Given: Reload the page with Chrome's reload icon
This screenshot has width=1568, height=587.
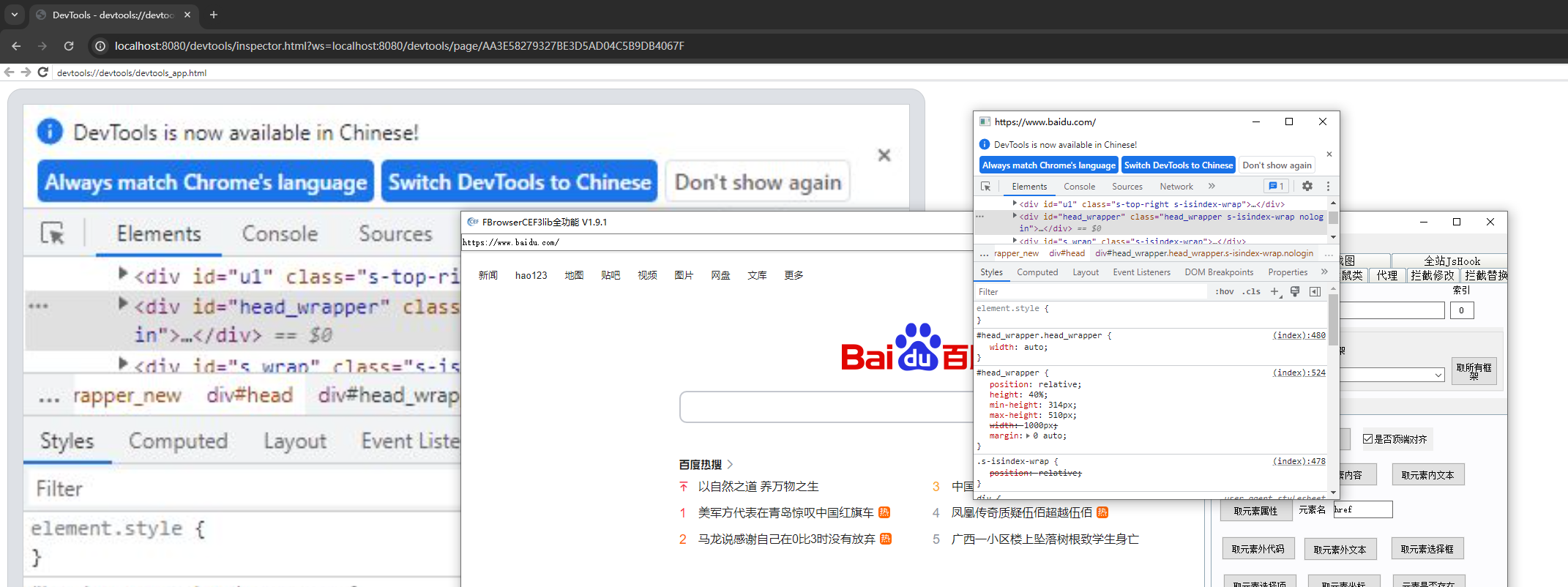Looking at the screenshot, I should click(x=69, y=45).
